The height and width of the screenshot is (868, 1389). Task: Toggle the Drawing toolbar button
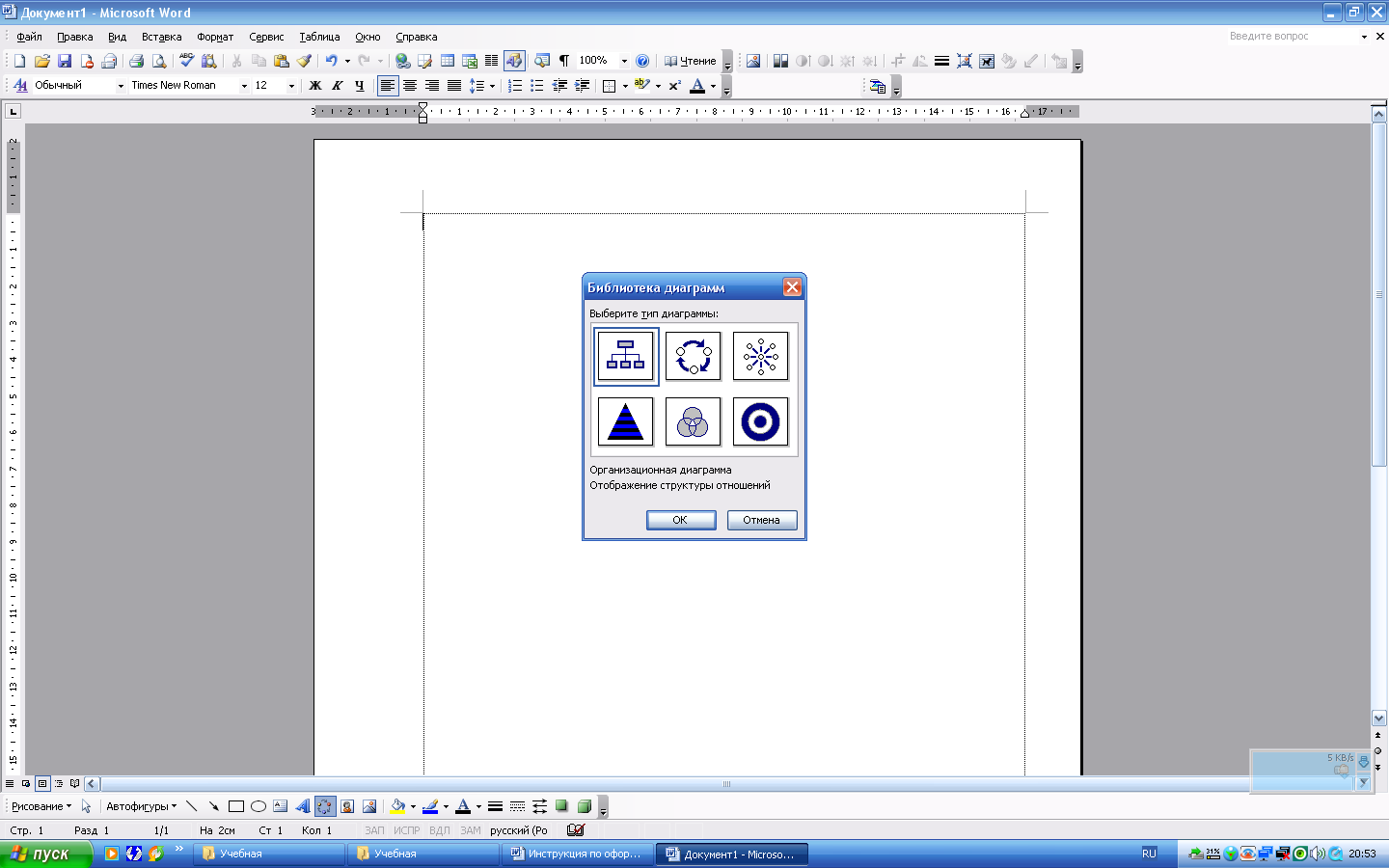(x=514, y=61)
